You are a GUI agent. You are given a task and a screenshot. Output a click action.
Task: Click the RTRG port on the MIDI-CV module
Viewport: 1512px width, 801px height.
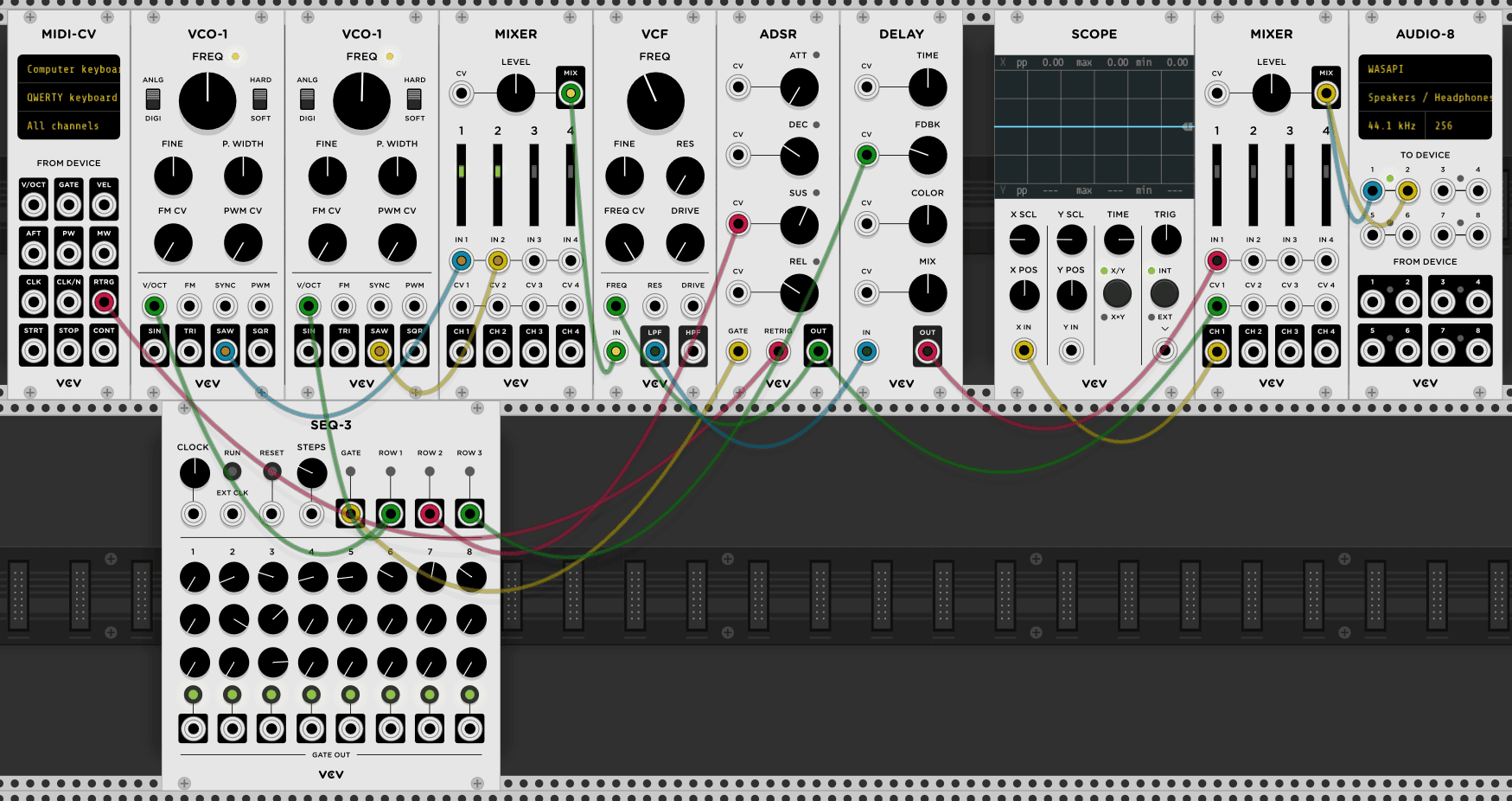coord(104,302)
